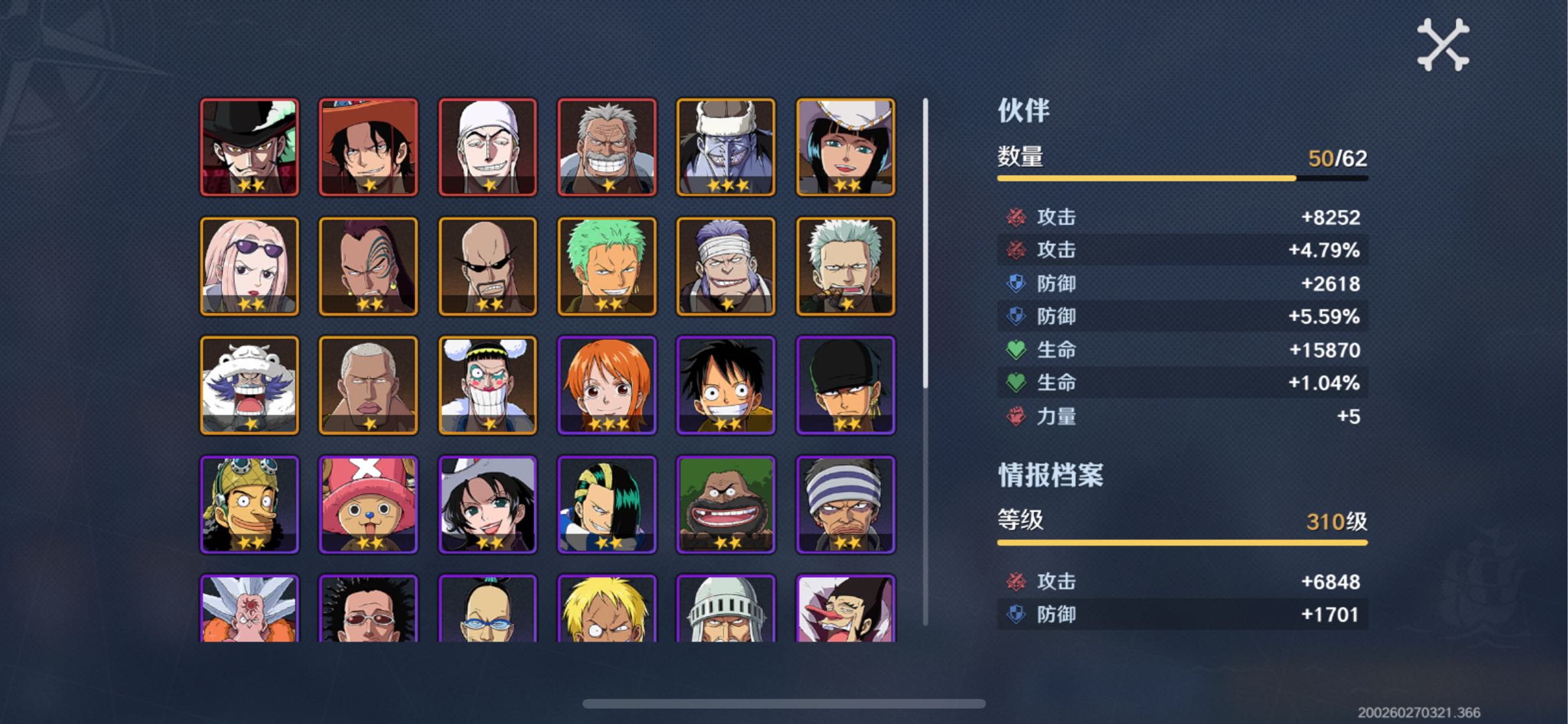
Task: Click the 数量 50/62 progress bar
Action: (1183, 178)
